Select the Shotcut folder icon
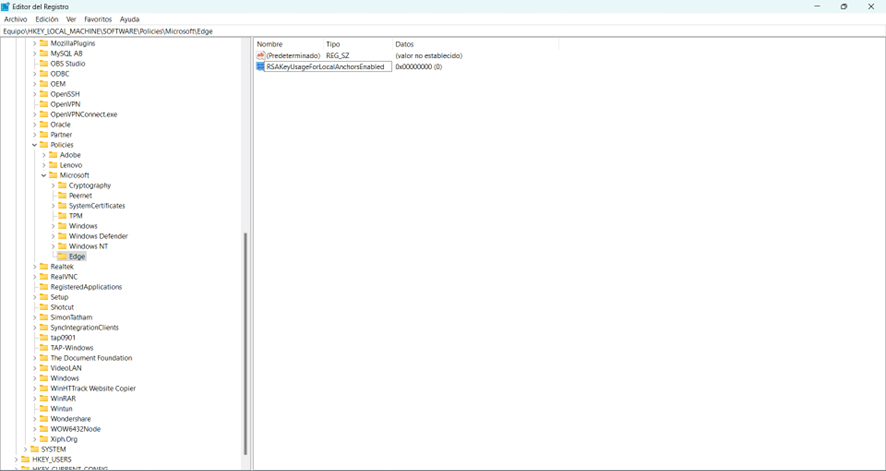The width and height of the screenshot is (886, 471). 44,307
